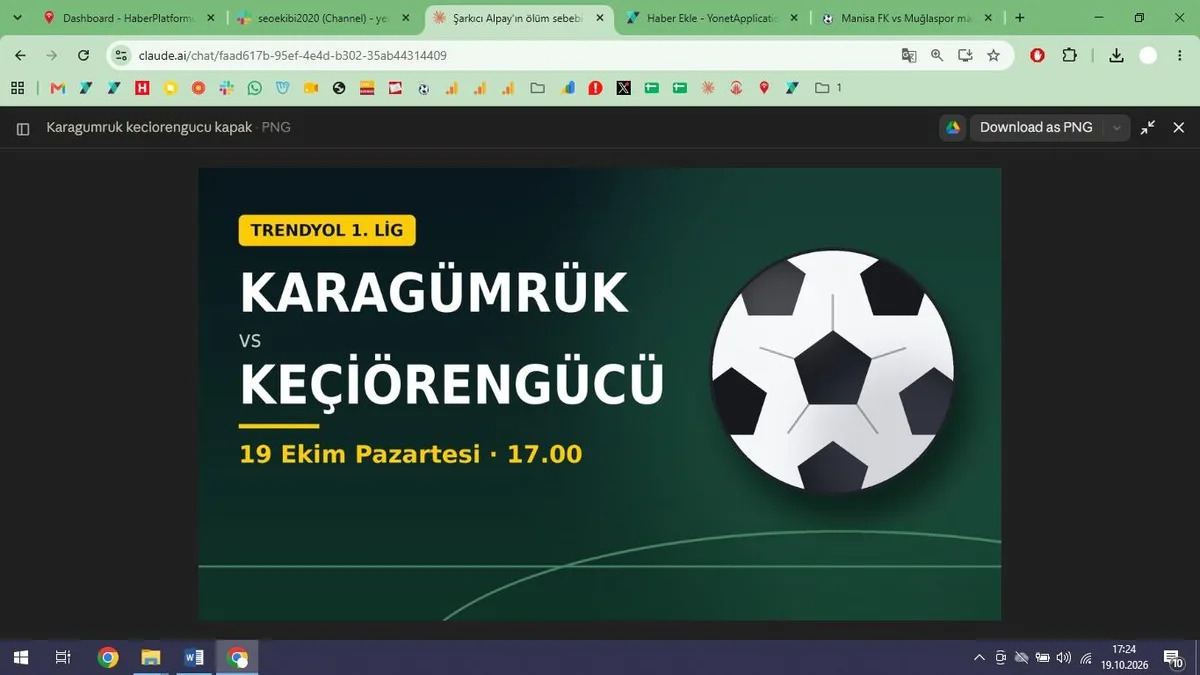This screenshot has width=1200, height=675.
Task: Open the red H bookmark
Action: (x=142, y=88)
